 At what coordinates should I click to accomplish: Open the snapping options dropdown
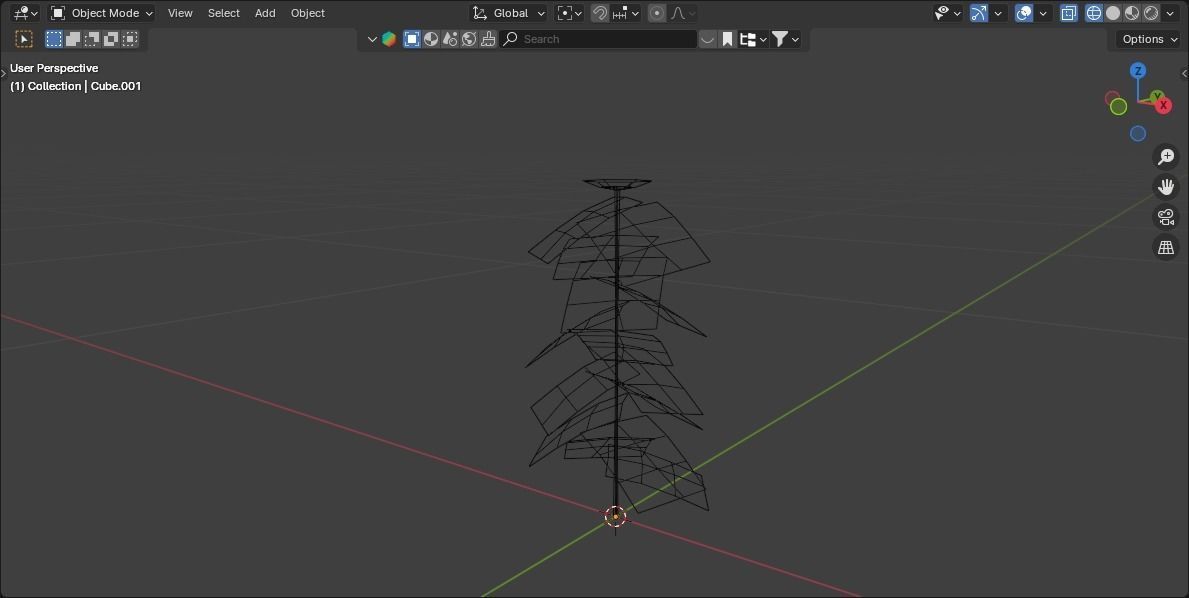626,13
